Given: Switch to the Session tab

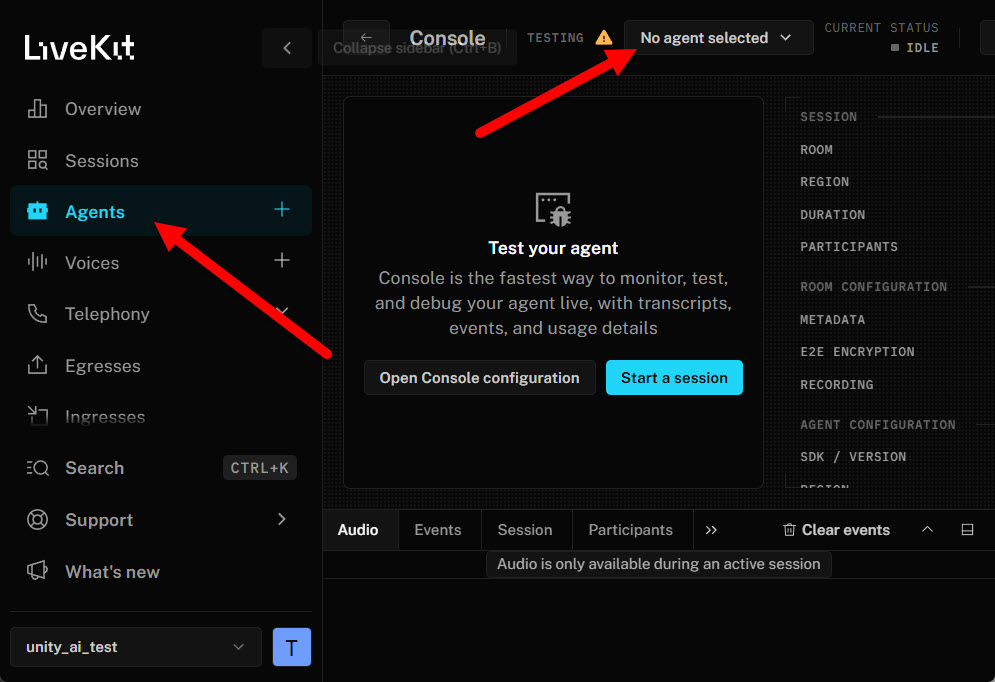Looking at the screenshot, I should [x=525, y=530].
